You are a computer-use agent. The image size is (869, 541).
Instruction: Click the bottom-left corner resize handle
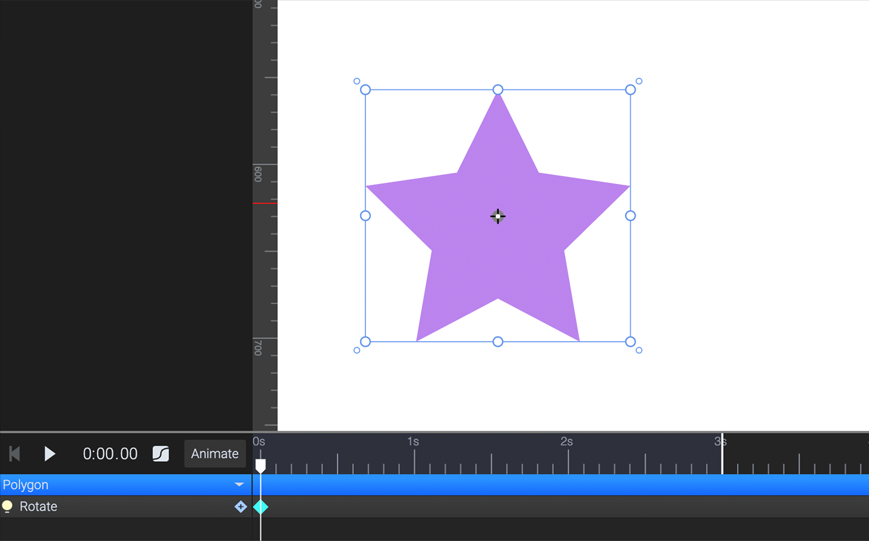tap(365, 341)
